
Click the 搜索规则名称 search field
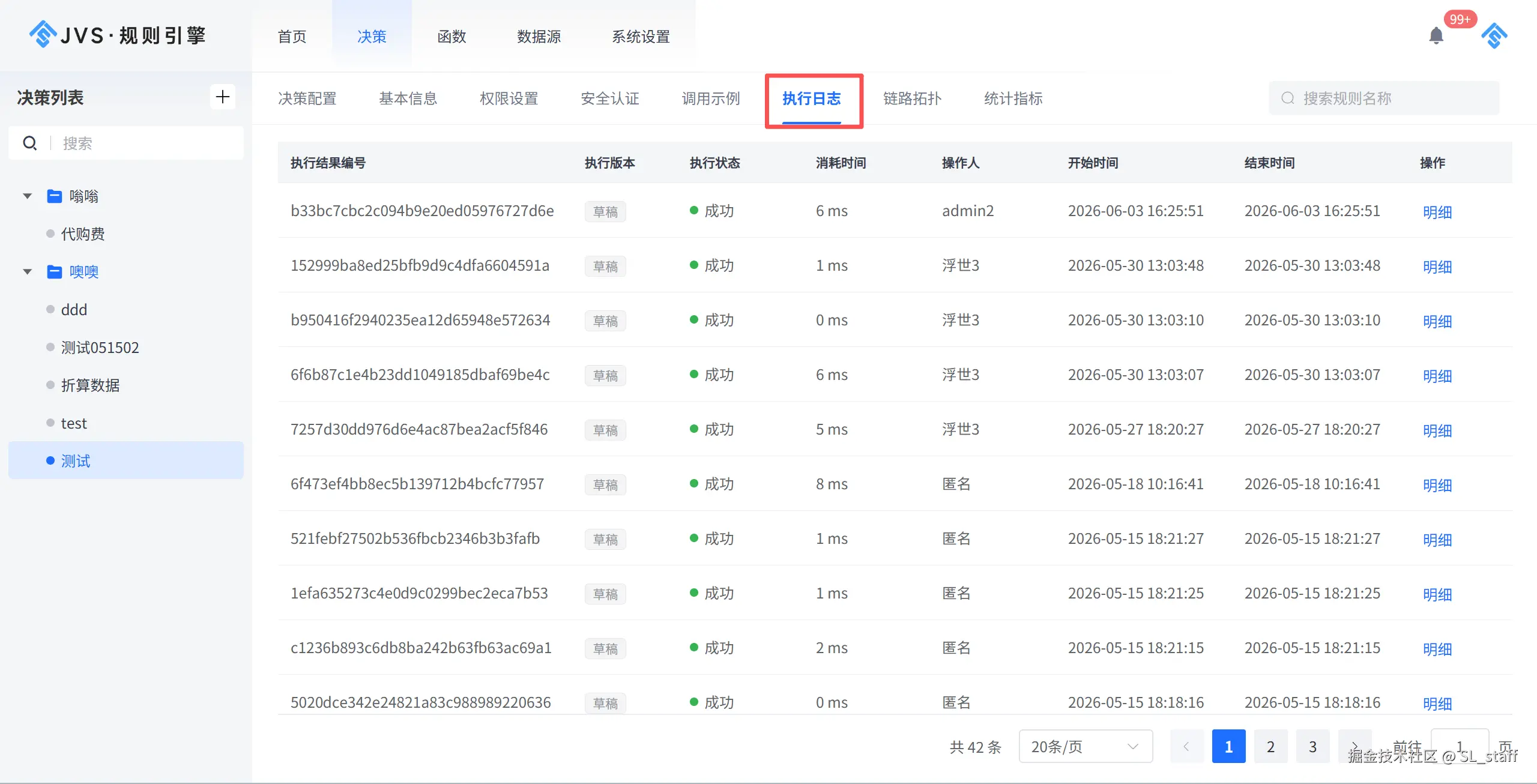(x=1384, y=98)
